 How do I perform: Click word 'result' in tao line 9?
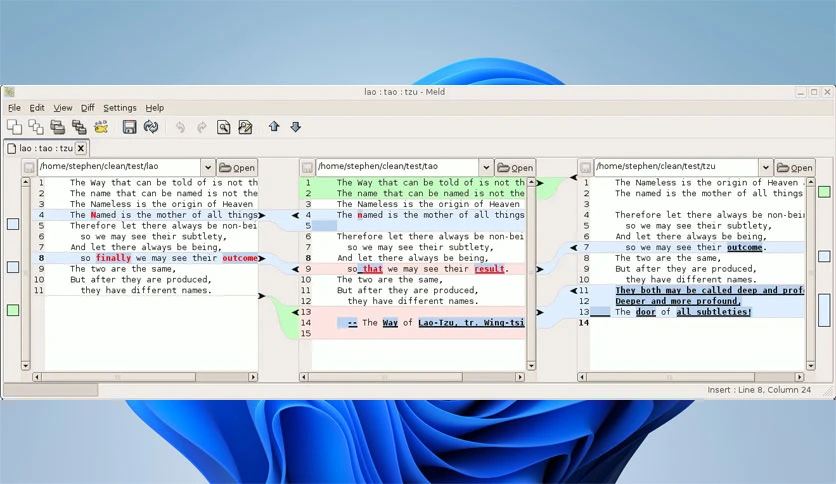pyautogui.click(x=489, y=269)
